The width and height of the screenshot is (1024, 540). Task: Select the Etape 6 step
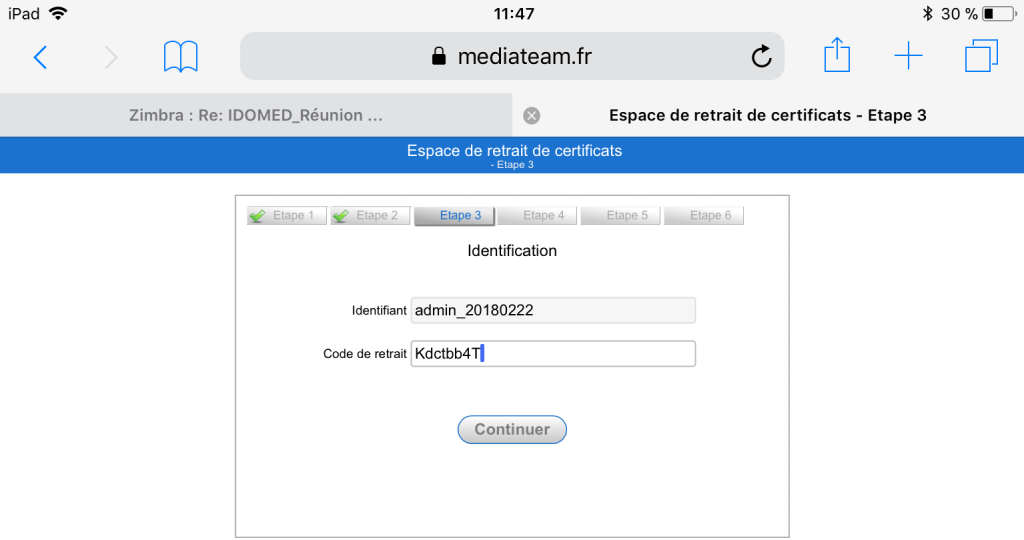[x=704, y=215]
